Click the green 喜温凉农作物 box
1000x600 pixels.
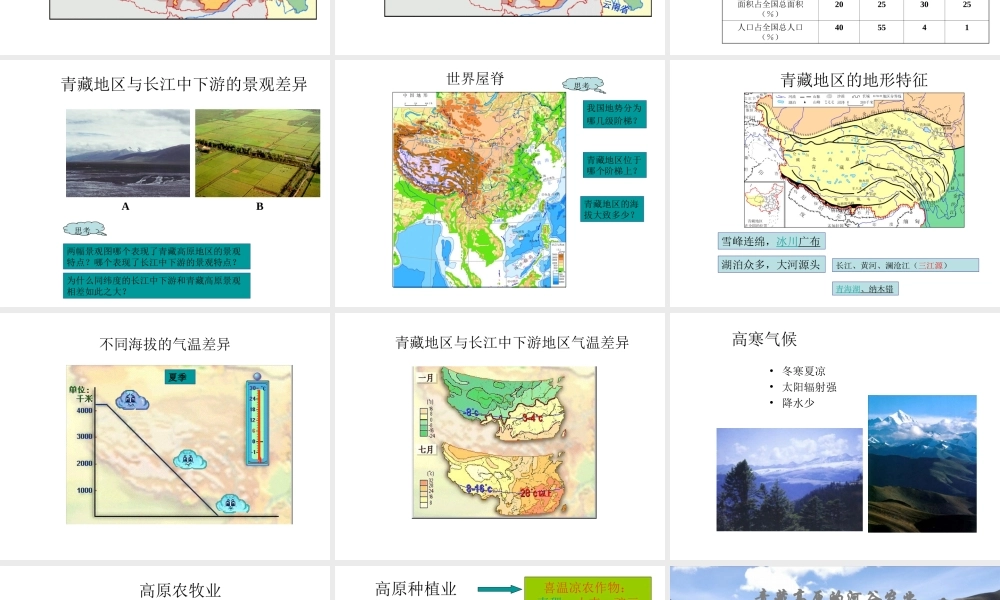click(587, 589)
